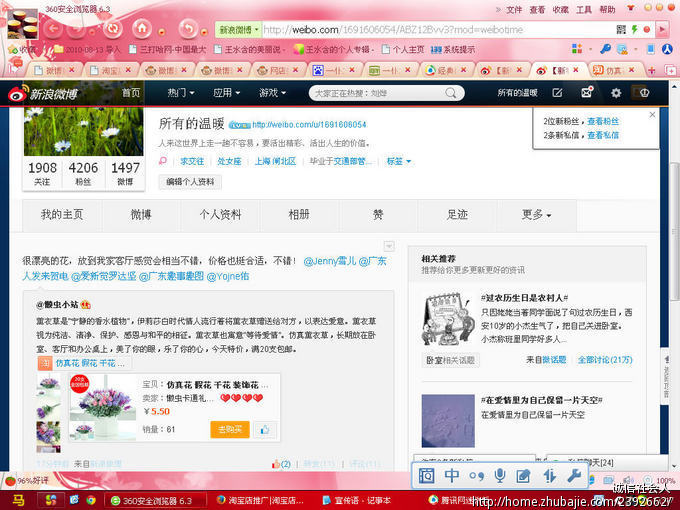The height and width of the screenshot is (510, 680).
Task: Open the 文件 browser menu
Action: coord(514,9)
